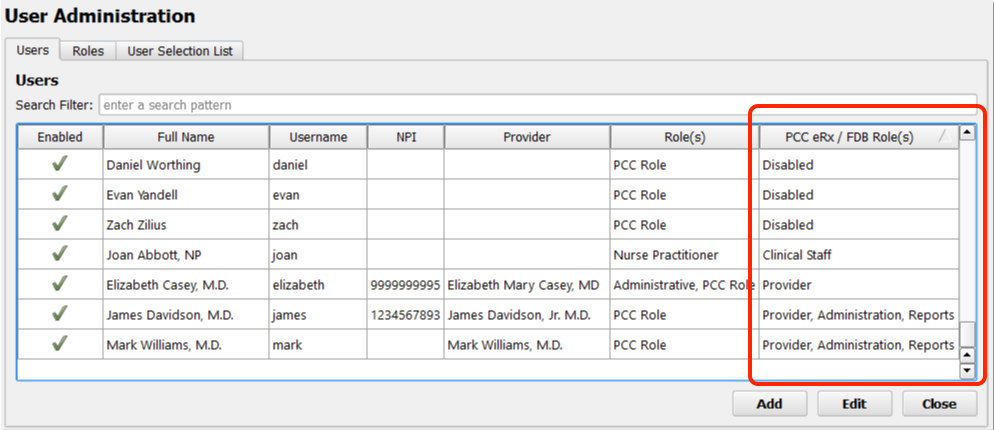Click enabled checkmark for Joan Abbott, NP
994x430 pixels.
pyautogui.click(x=60, y=254)
